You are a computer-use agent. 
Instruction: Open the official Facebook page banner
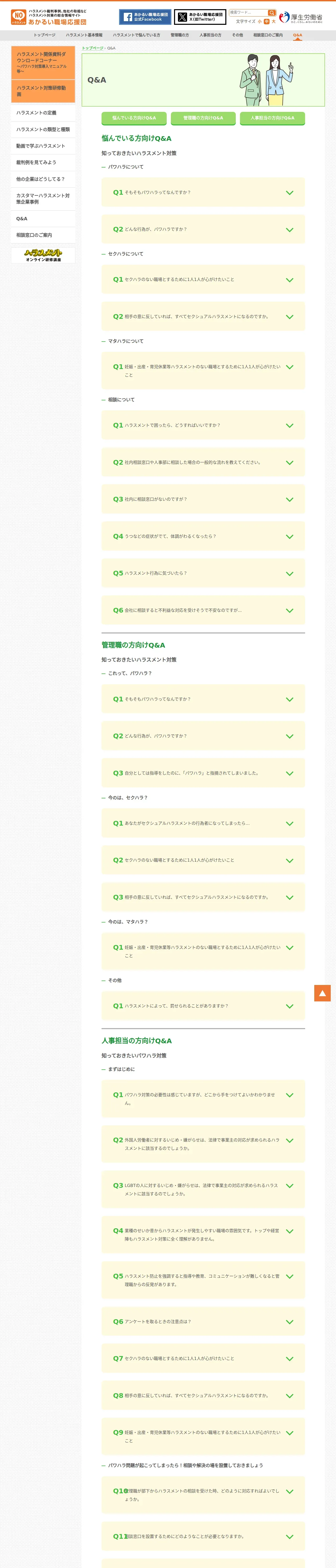tap(145, 17)
